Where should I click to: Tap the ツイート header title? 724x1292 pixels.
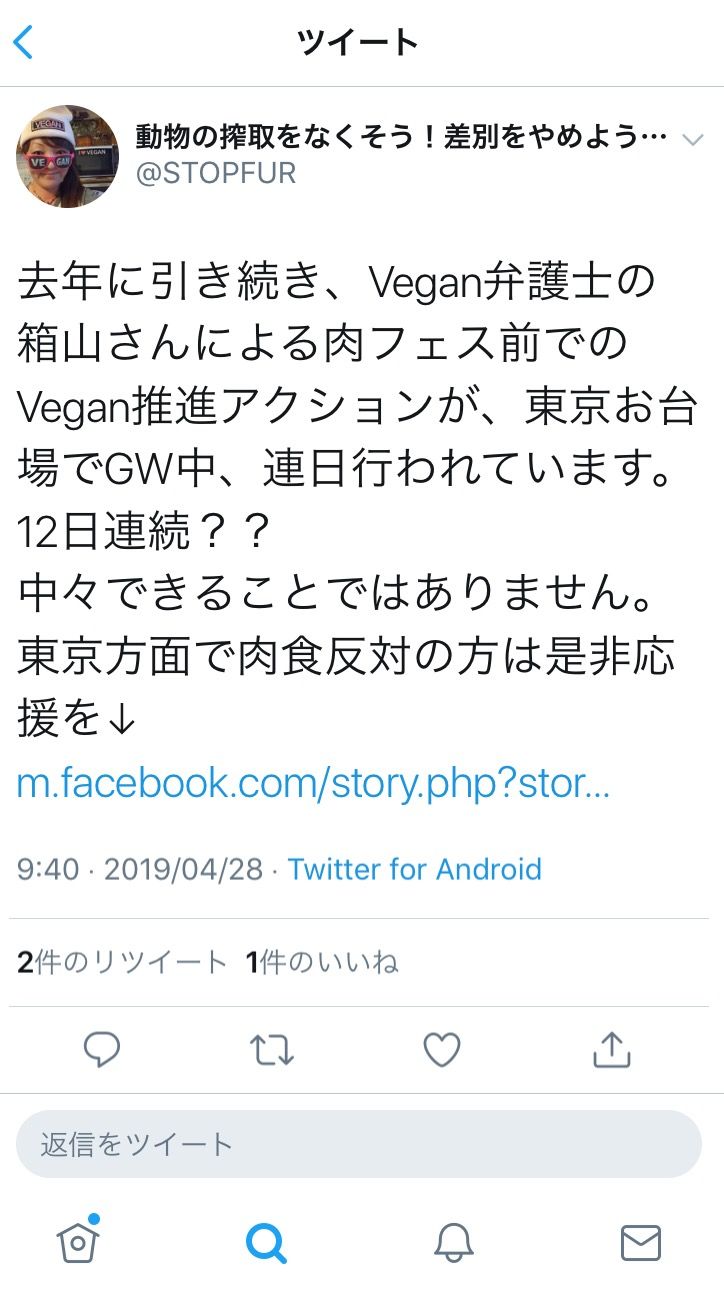[357, 43]
